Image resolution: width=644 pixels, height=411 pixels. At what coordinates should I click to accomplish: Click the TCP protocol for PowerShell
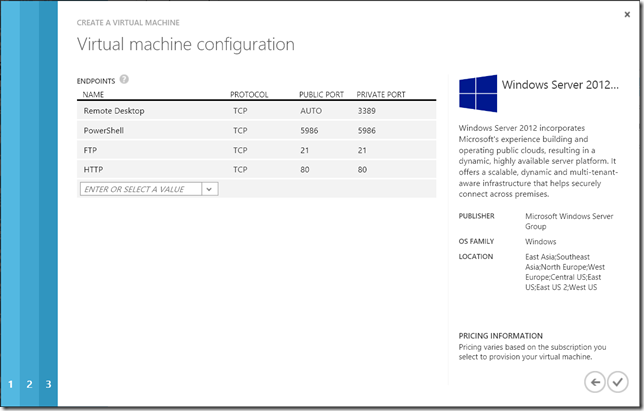click(x=240, y=131)
